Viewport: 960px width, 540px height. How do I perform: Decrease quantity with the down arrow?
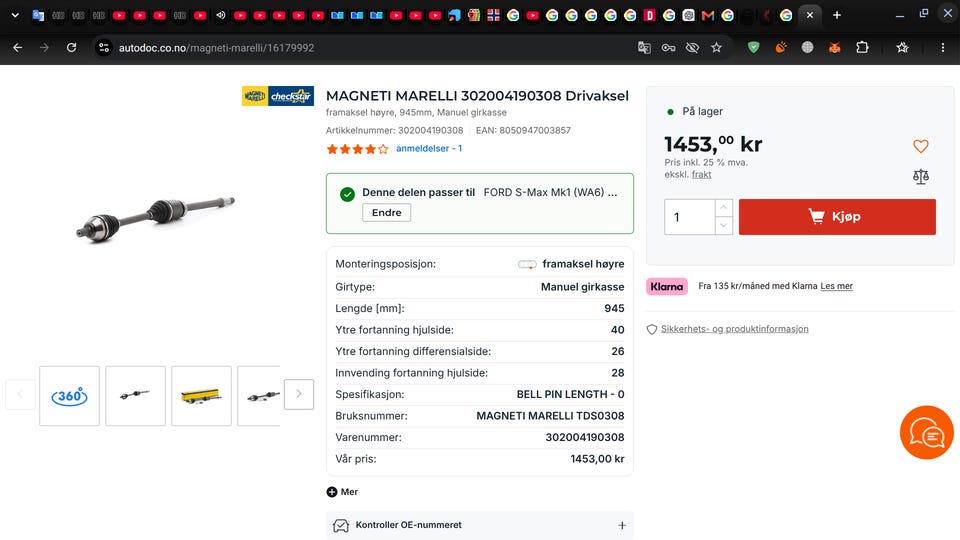[x=724, y=225]
